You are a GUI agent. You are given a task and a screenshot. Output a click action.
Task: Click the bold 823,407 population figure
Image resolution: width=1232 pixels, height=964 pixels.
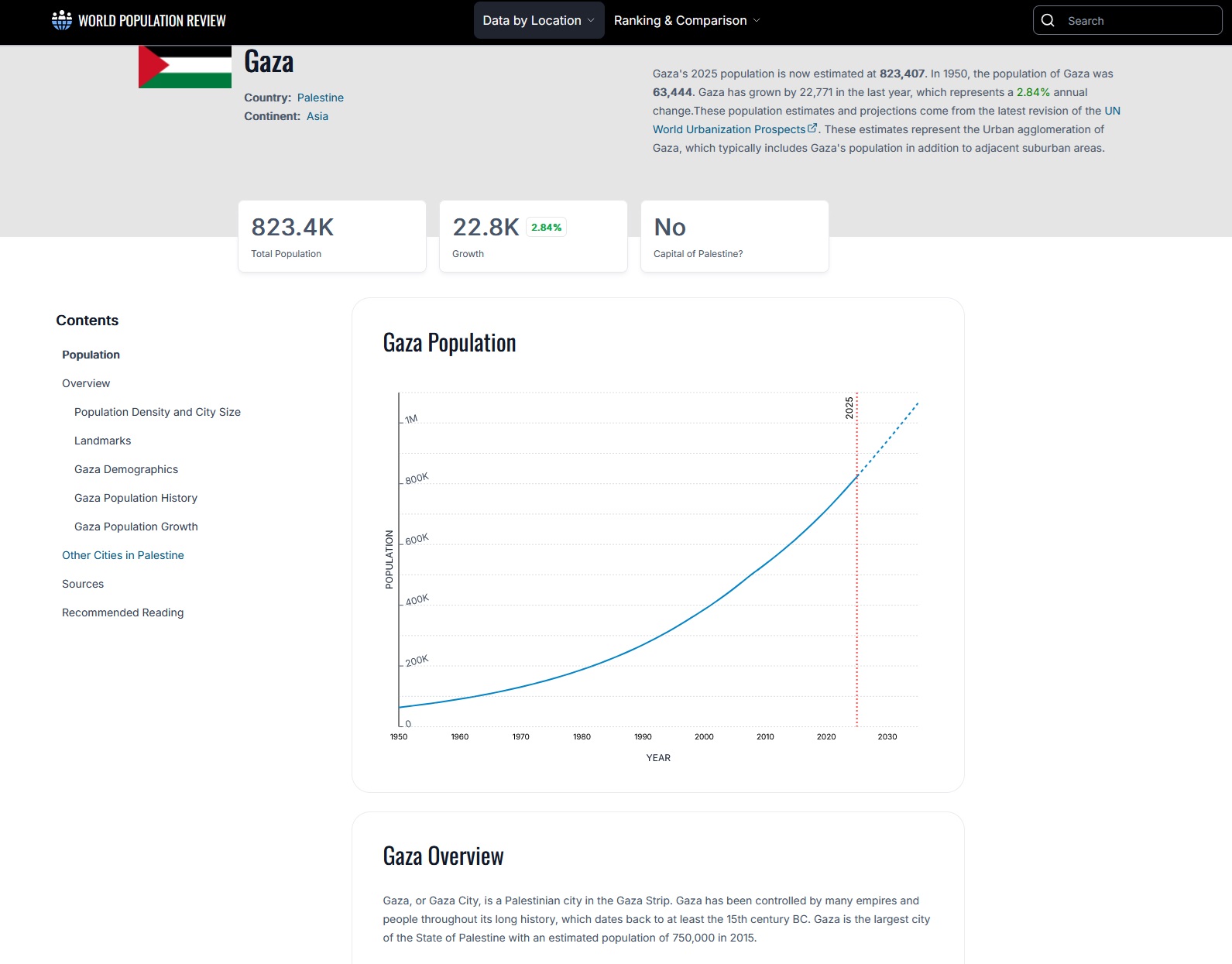[x=902, y=74]
